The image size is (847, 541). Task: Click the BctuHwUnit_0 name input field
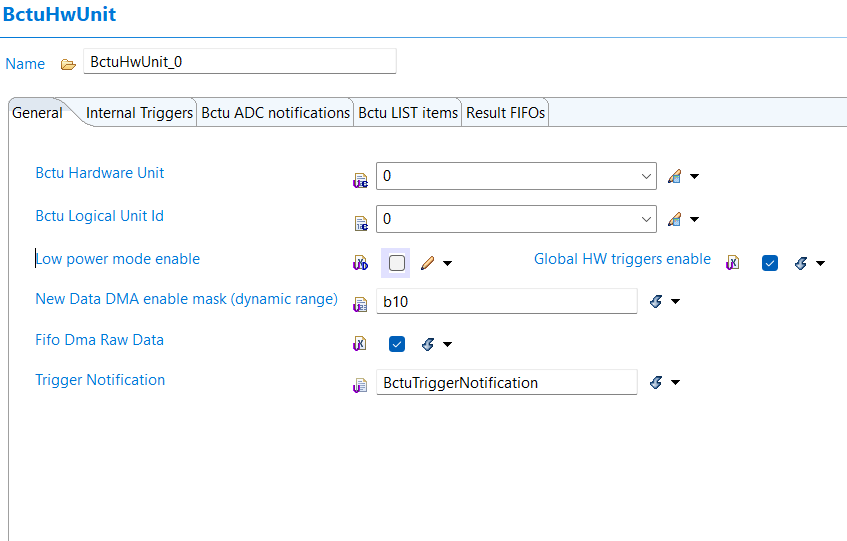240,61
